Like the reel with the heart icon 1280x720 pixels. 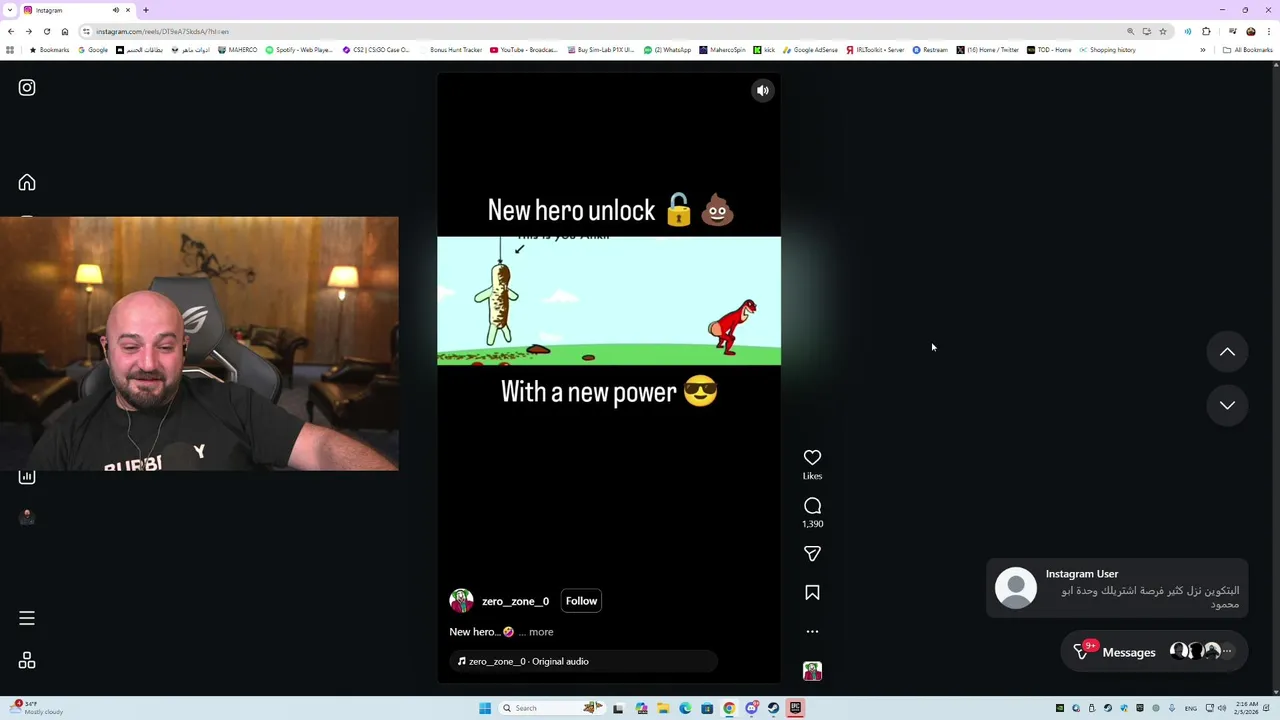812,457
